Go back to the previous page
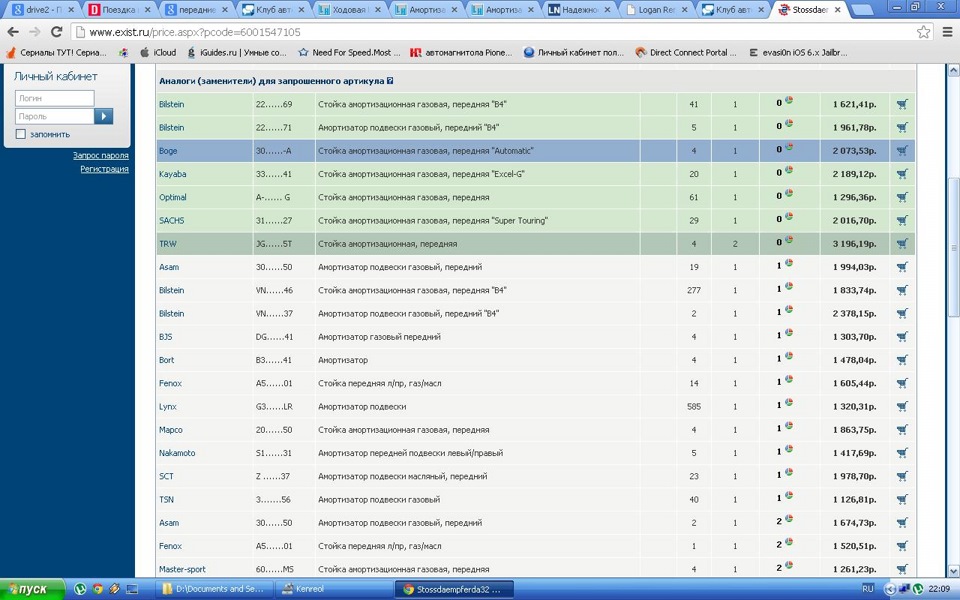The height and width of the screenshot is (600, 960). (13, 32)
